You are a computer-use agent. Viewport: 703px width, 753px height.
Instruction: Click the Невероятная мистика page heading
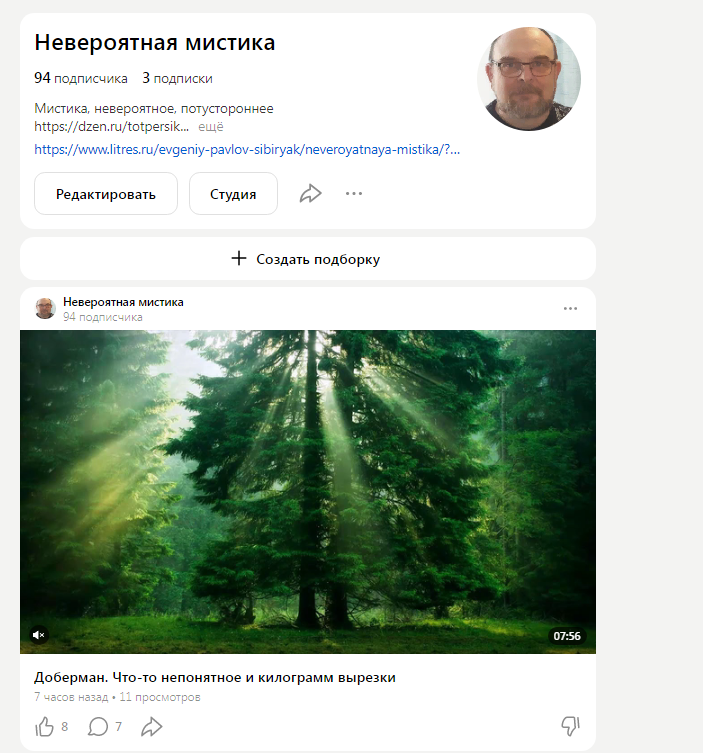point(155,42)
